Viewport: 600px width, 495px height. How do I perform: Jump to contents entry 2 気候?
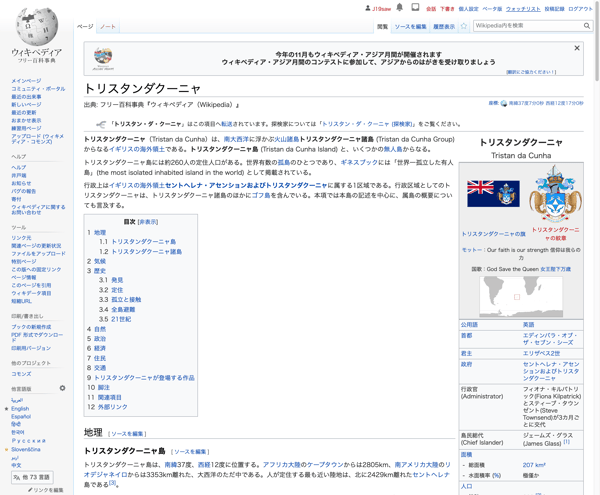[99, 261]
